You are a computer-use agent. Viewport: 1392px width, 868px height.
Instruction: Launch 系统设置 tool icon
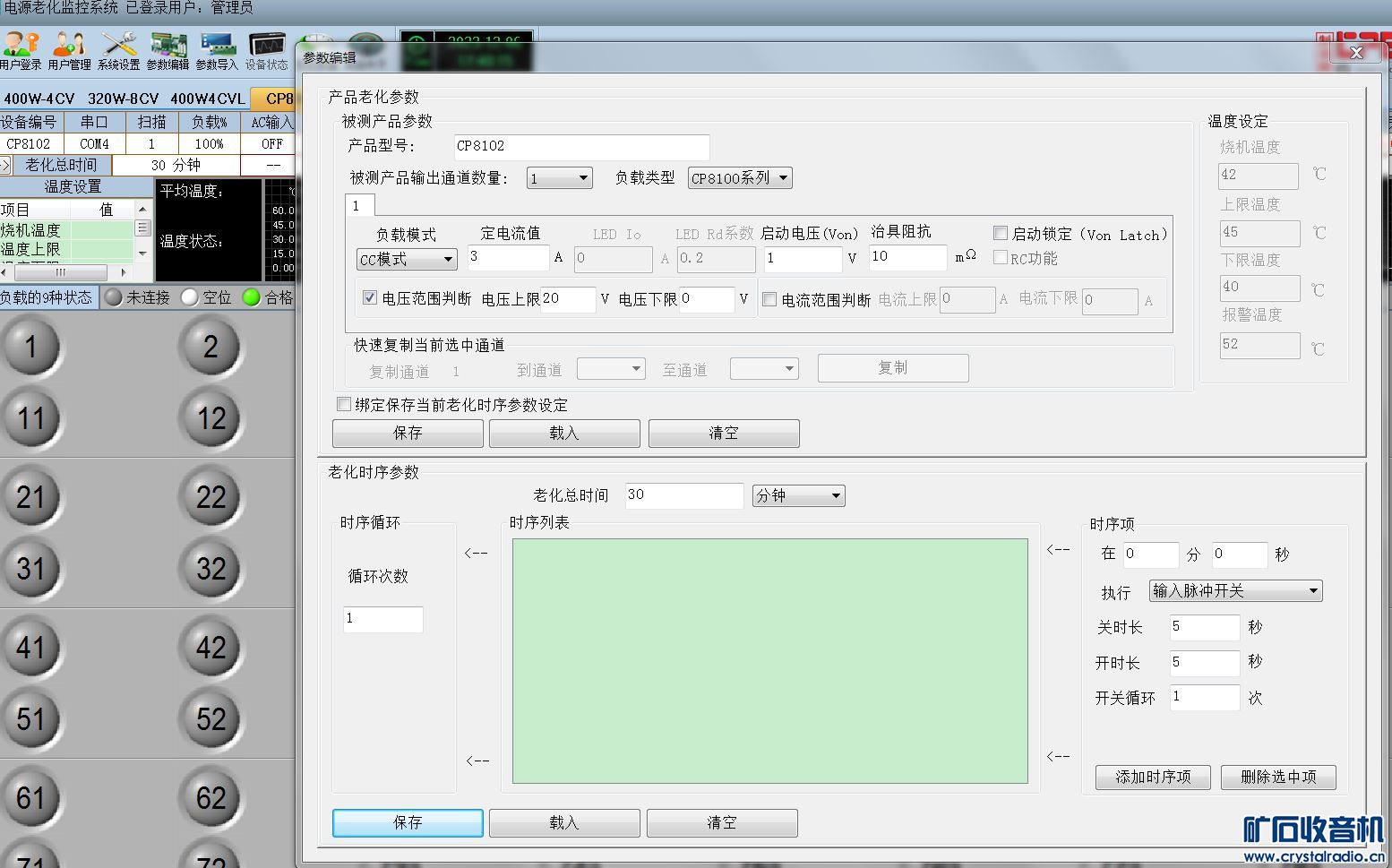[x=118, y=51]
